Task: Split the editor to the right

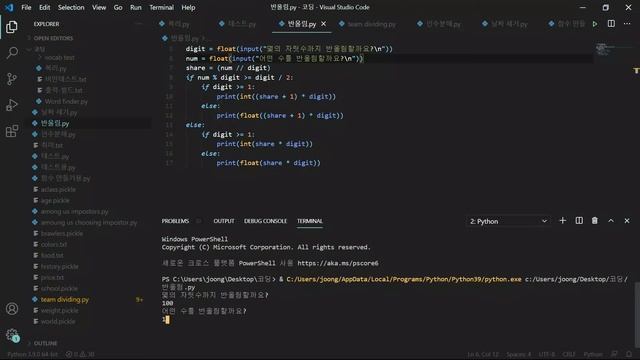Action: 611,24
